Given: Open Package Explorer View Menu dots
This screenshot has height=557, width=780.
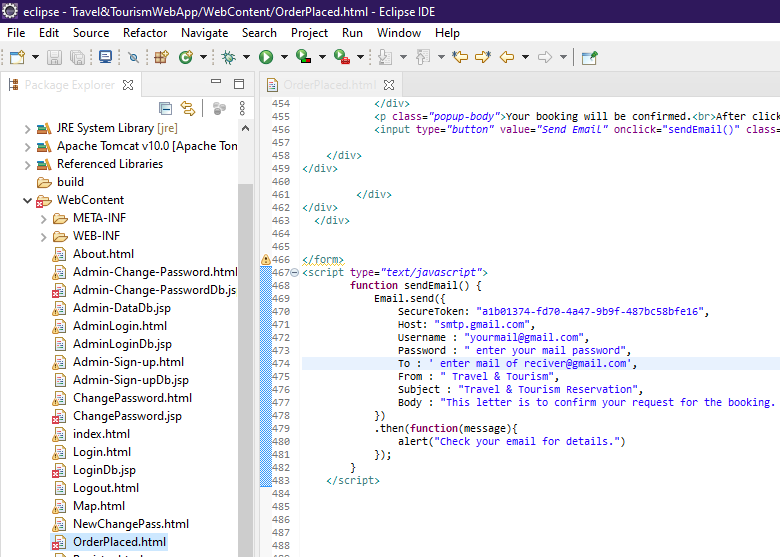Looking at the screenshot, I should click(x=242, y=108).
